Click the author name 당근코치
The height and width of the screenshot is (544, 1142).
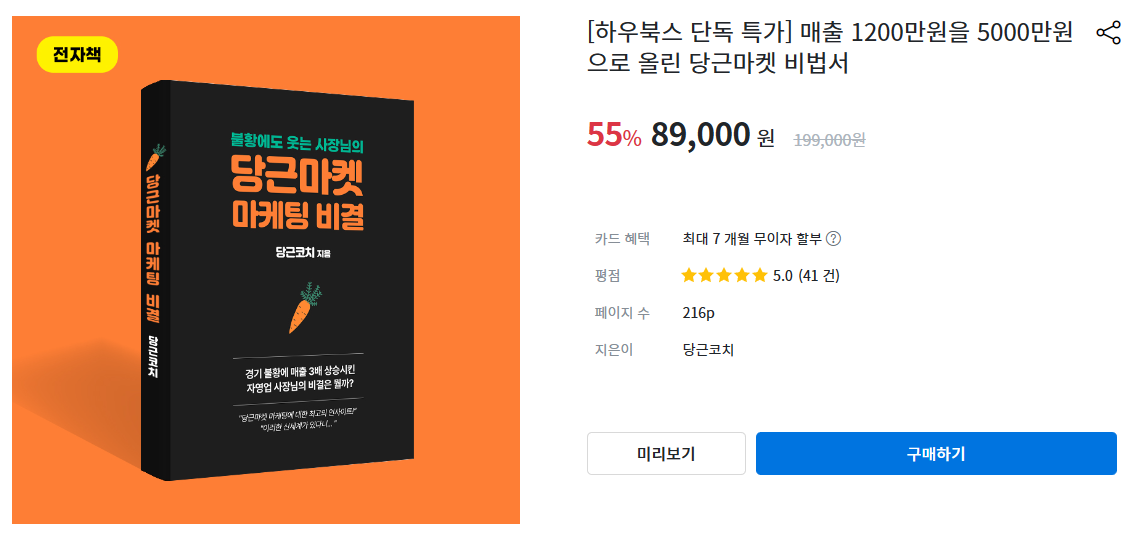(709, 350)
